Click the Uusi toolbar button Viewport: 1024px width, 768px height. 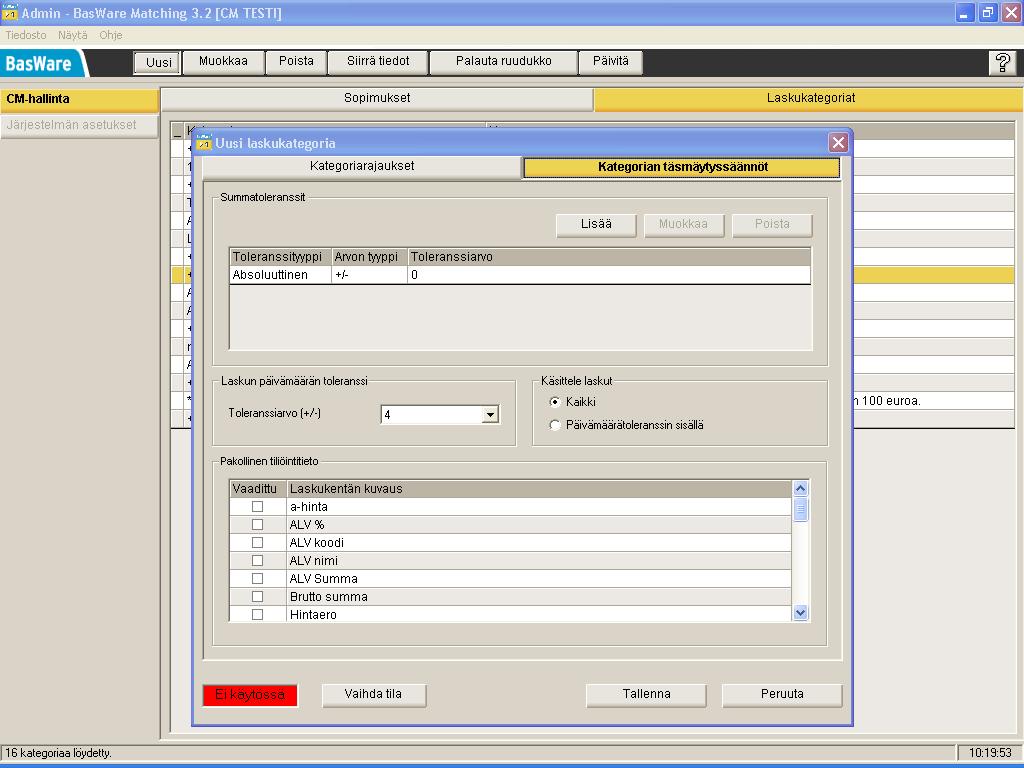(x=158, y=63)
